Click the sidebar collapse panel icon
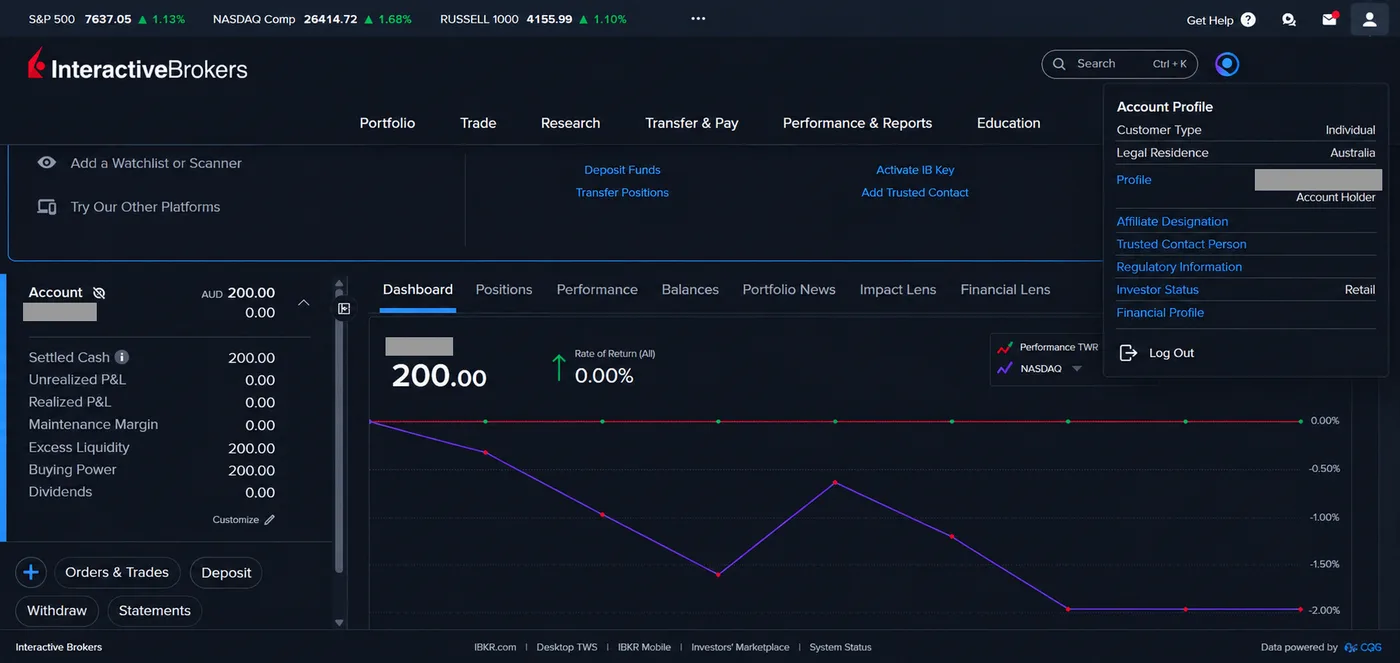This screenshot has width=1400, height=663. pyautogui.click(x=344, y=309)
